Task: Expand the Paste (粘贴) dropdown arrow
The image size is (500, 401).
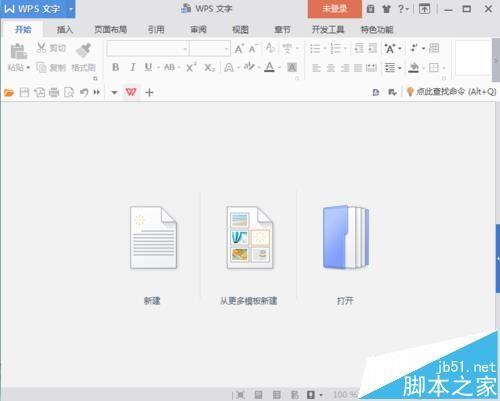Action: click(x=28, y=68)
